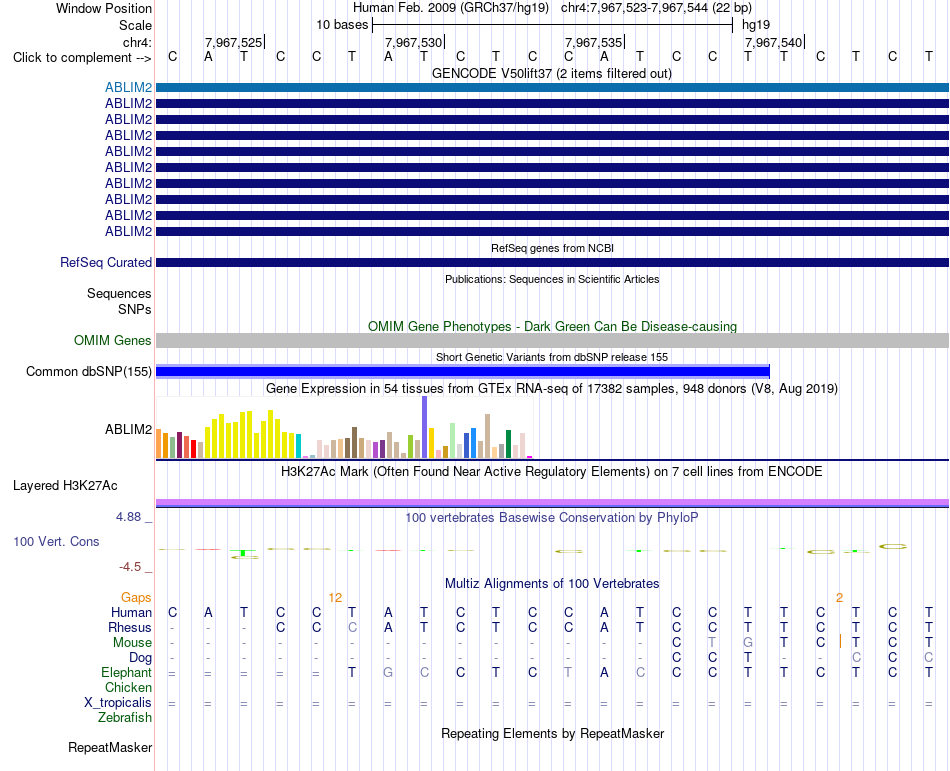Open the GTEx Gene Expression track title
950x771 pixels.
552,389
